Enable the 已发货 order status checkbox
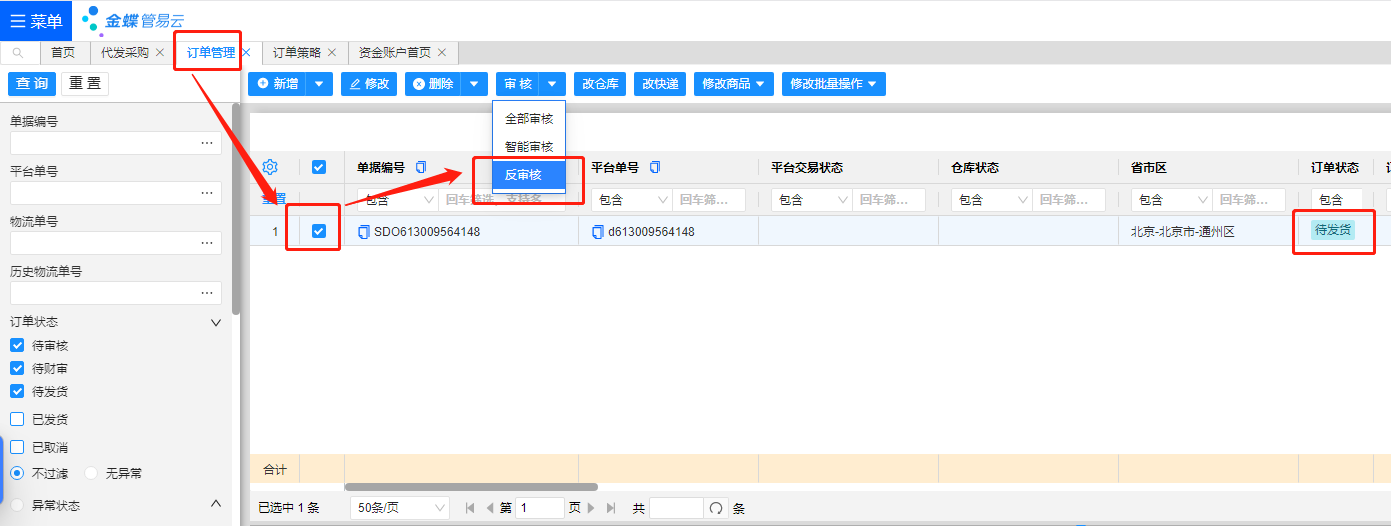The width and height of the screenshot is (1391, 526). tap(17, 419)
